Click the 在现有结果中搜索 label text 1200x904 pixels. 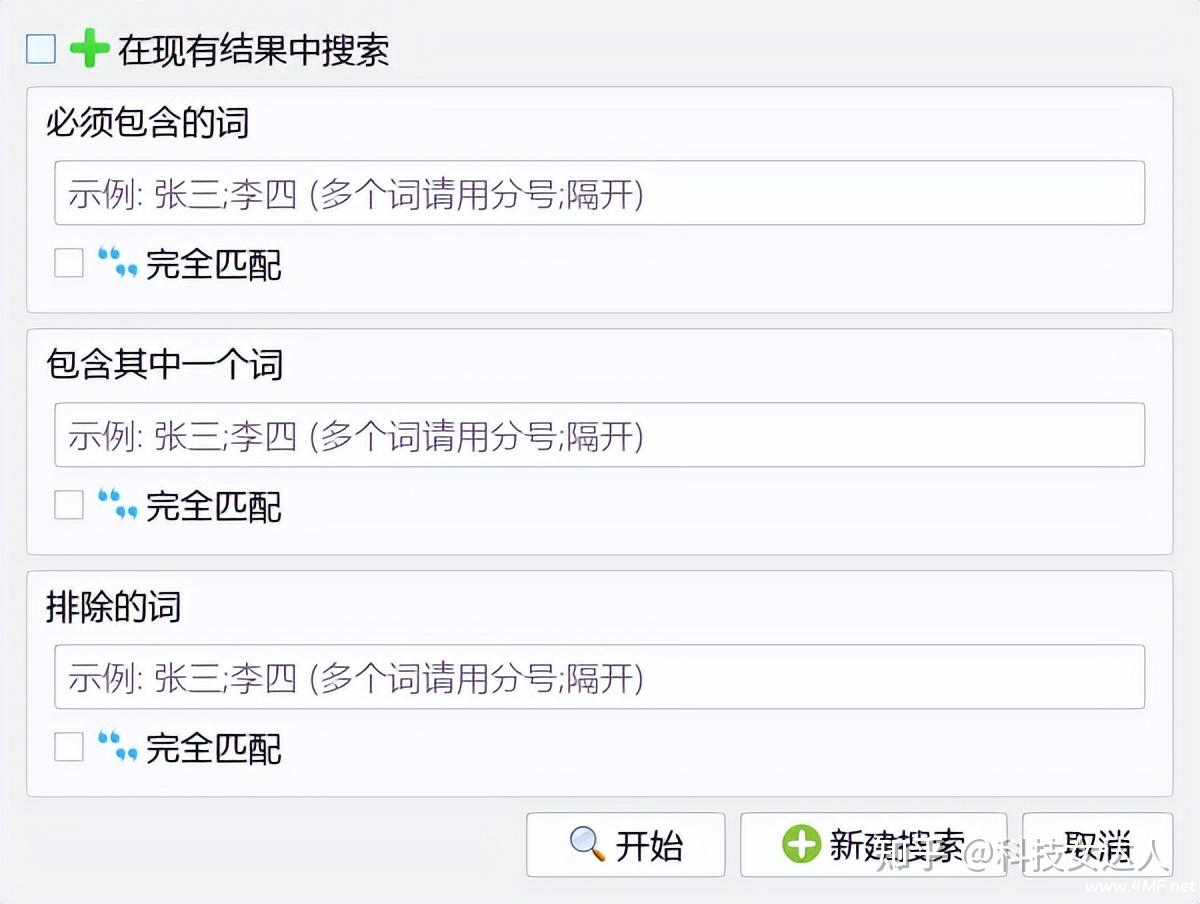[254, 50]
